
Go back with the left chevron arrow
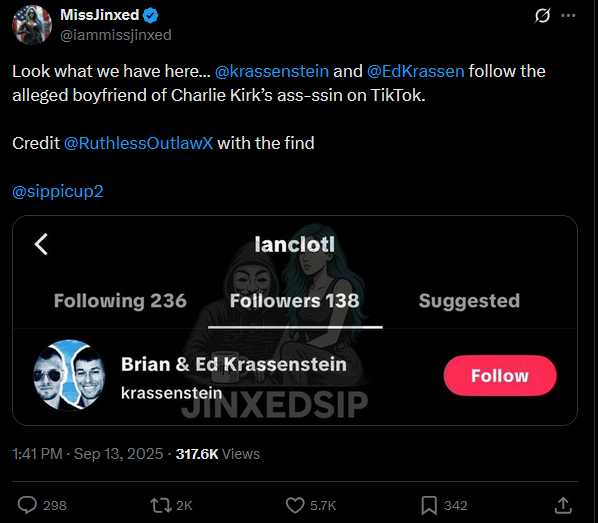pyautogui.click(x=41, y=244)
